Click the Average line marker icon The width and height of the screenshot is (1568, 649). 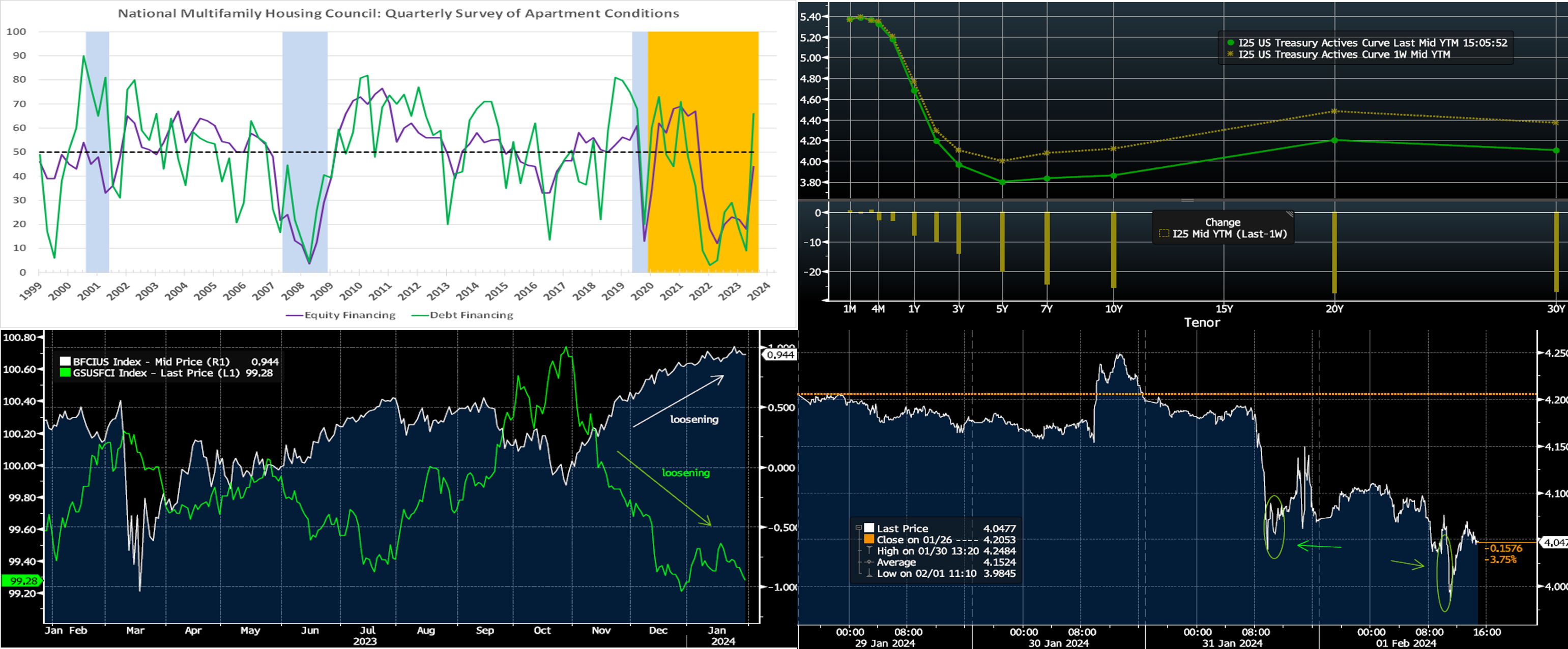tap(869, 562)
